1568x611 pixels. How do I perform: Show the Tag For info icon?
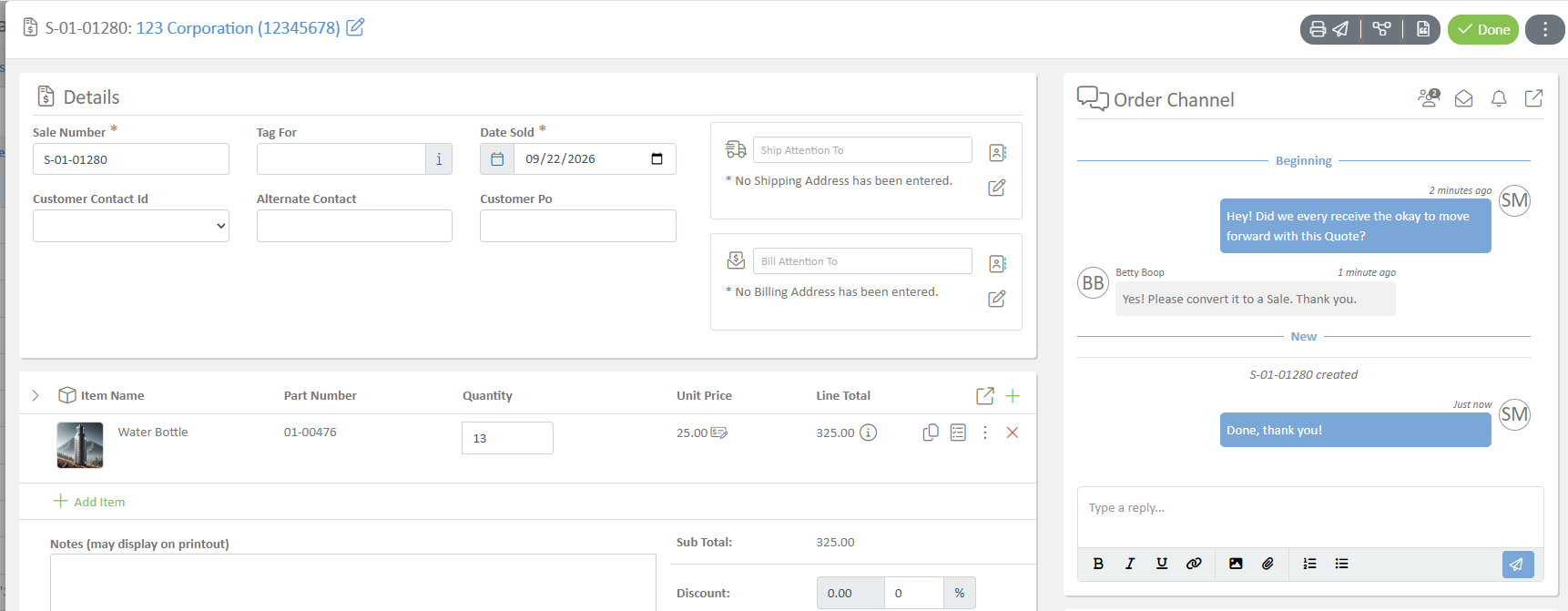439,158
